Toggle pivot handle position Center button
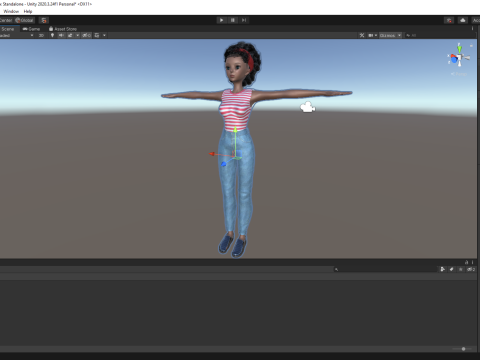 pos(6,20)
